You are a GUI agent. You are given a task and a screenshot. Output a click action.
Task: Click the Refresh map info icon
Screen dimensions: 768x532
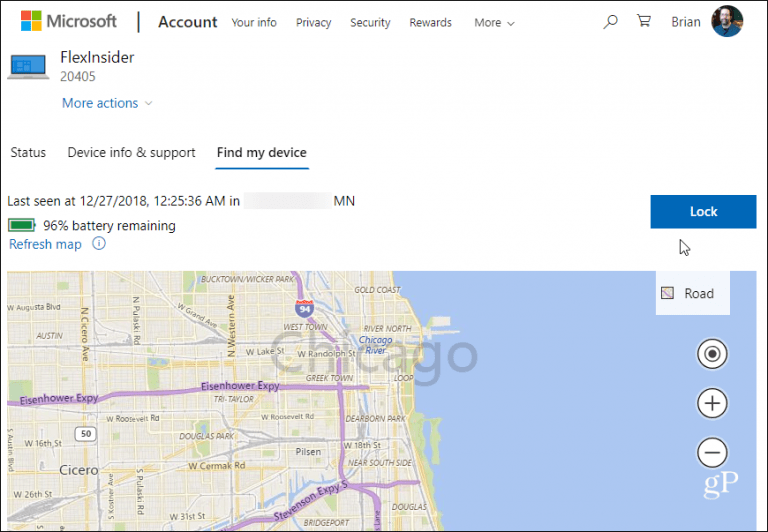99,243
